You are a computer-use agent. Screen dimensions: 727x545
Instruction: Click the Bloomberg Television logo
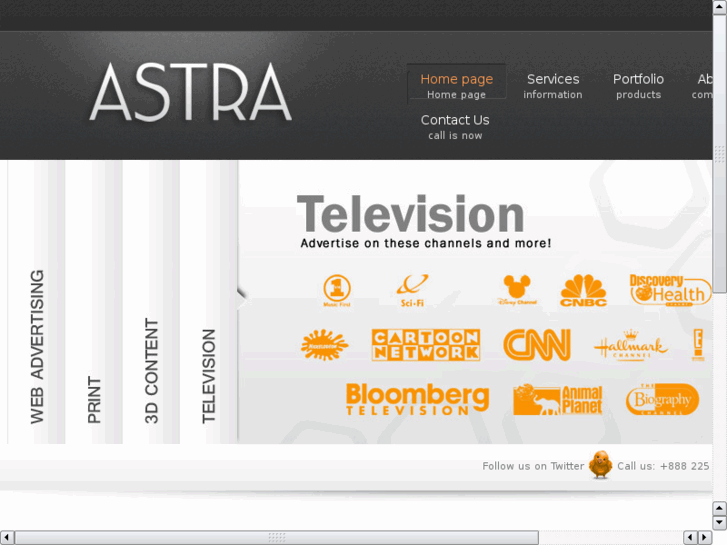click(x=417, y=399)
